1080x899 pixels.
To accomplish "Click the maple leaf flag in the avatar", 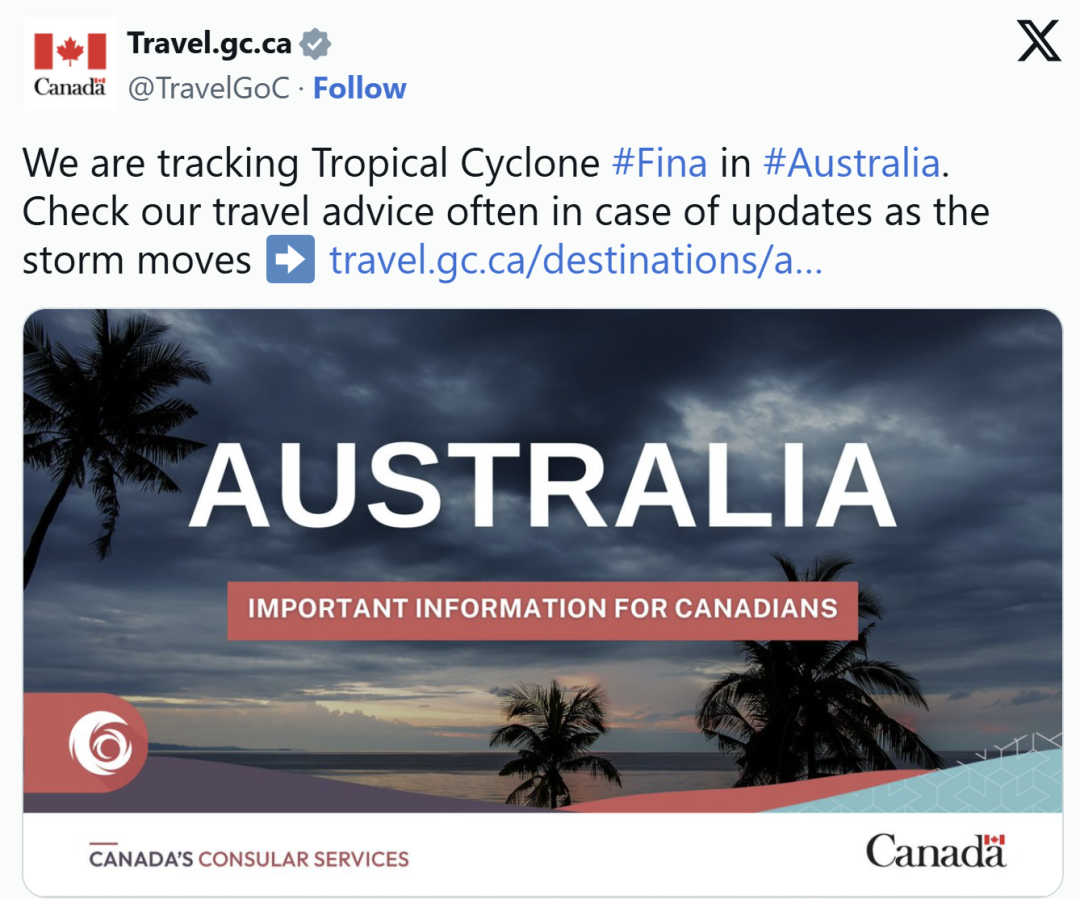I will point(70,51).
